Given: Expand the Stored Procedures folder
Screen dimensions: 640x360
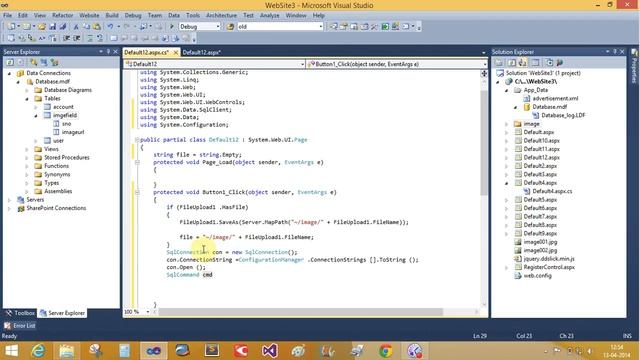Looking at the screenshot, I should (x=27, y=158).
